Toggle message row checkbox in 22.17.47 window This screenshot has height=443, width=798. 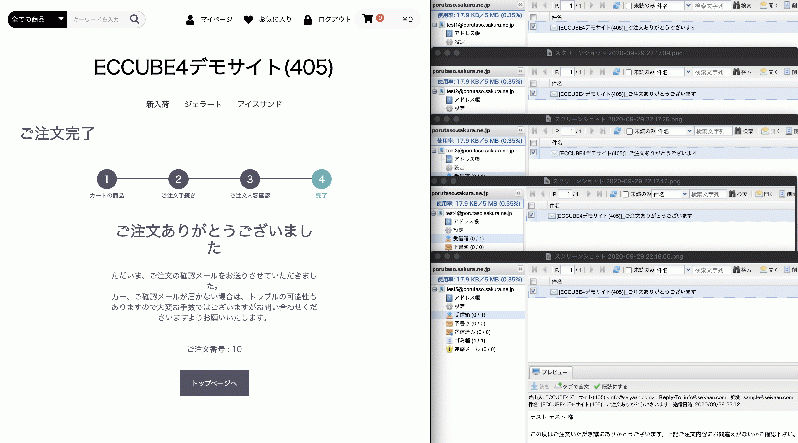coord(531,216)
